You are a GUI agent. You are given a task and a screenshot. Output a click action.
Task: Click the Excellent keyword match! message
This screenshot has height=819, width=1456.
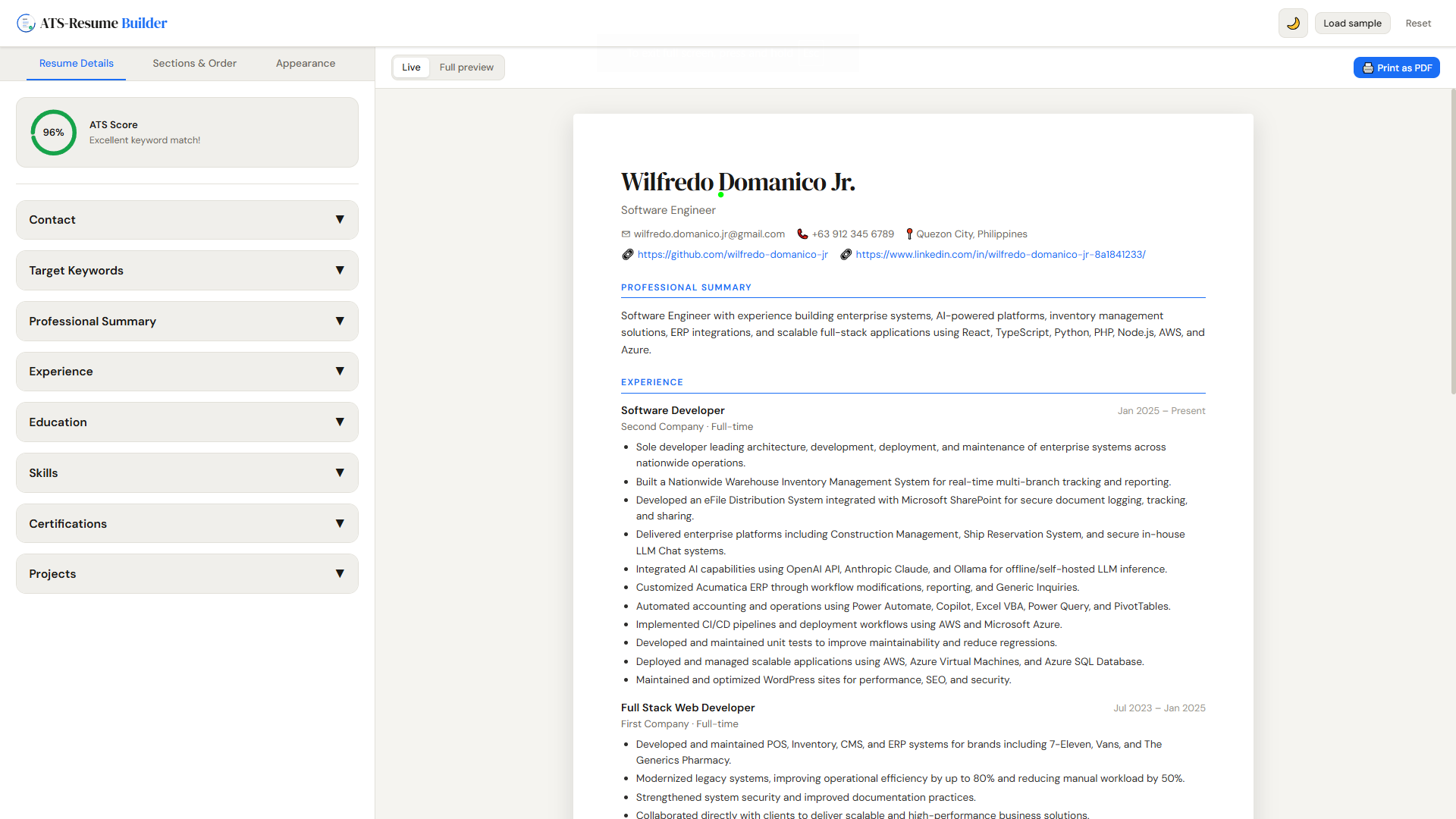145,140
